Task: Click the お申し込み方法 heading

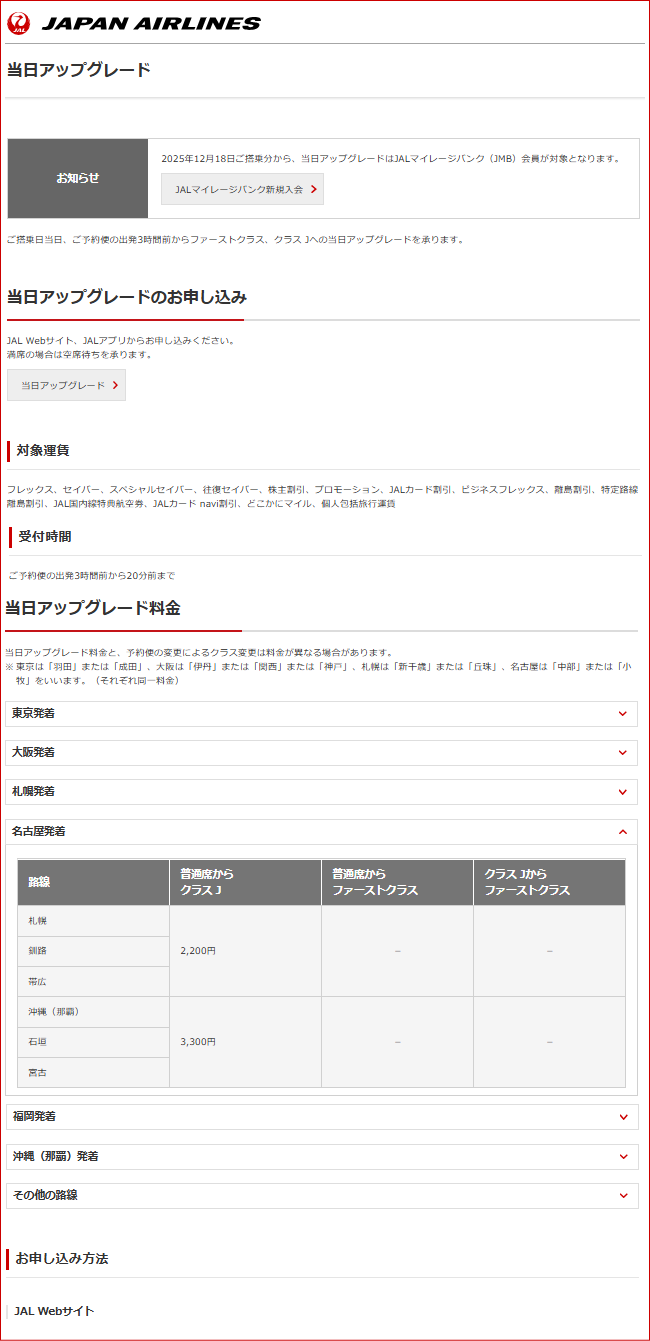Action: tap(62, 1258)
